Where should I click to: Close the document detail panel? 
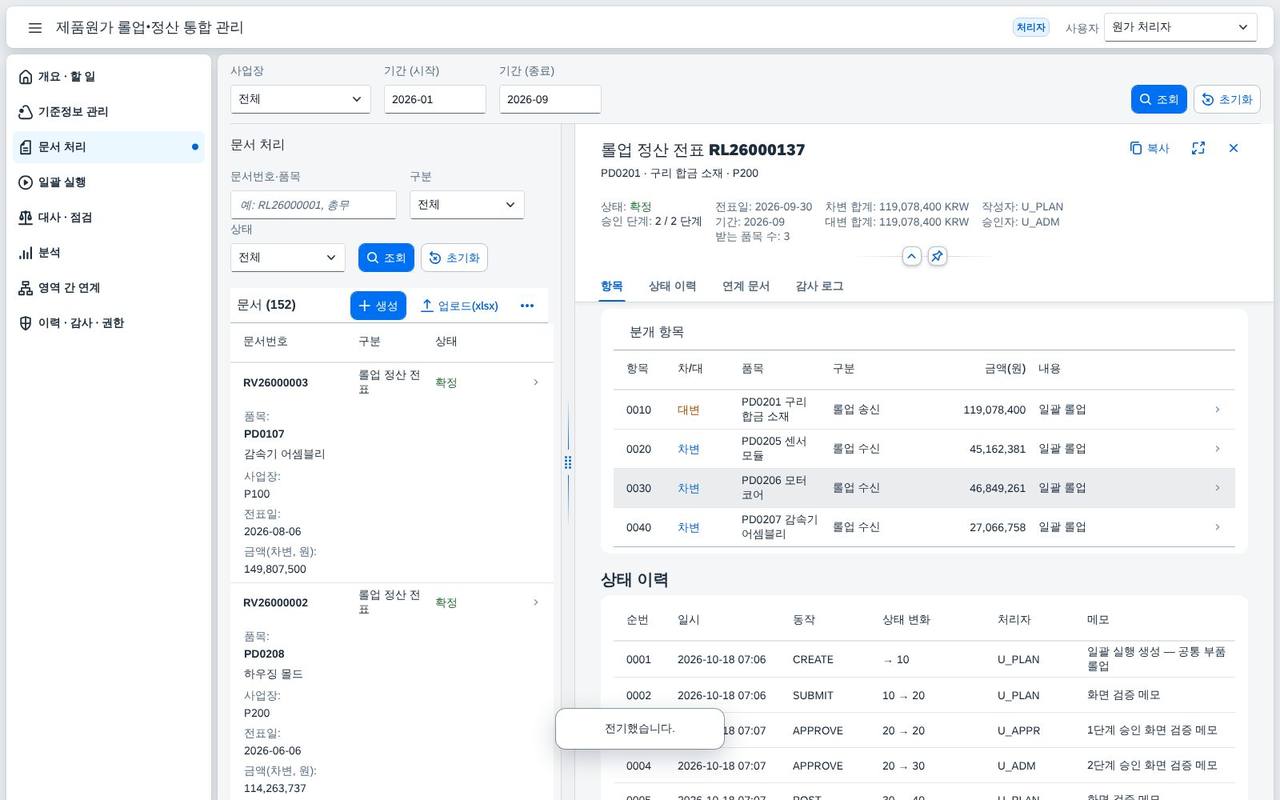click(x=1233, y=148)
